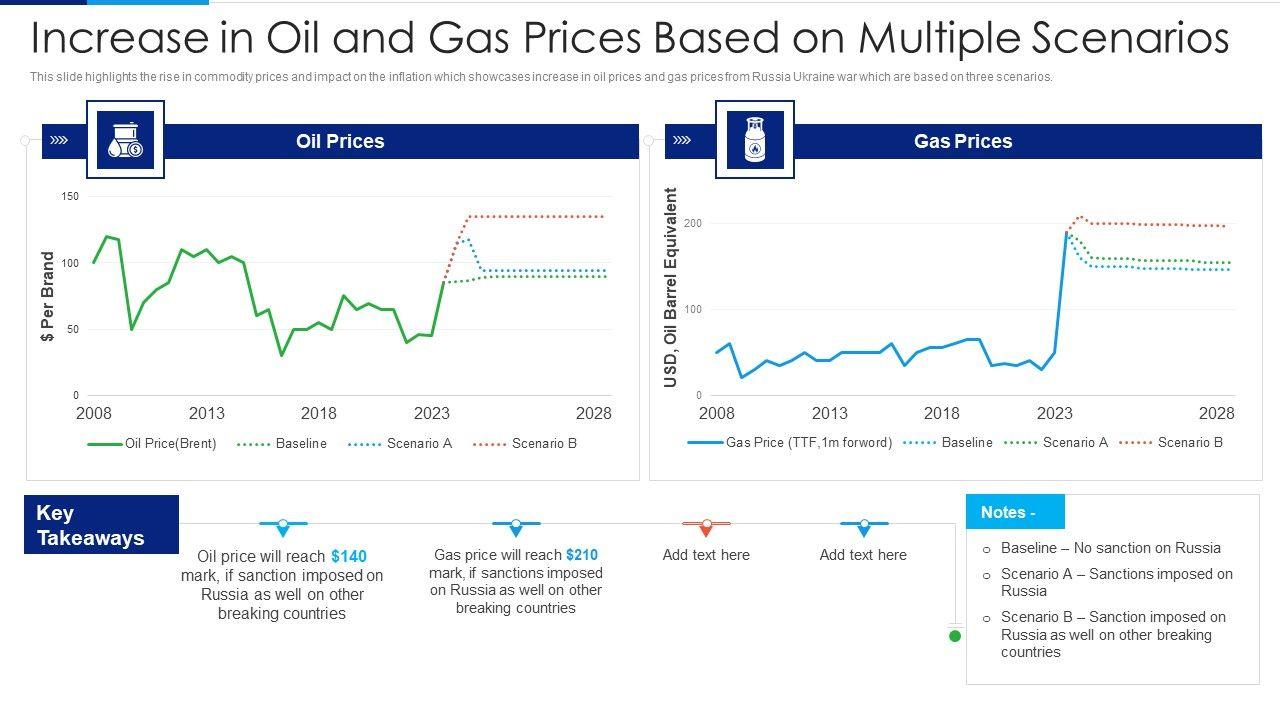Click the gas cylinder icon
1280x720 pixels.
pos(755,140)
